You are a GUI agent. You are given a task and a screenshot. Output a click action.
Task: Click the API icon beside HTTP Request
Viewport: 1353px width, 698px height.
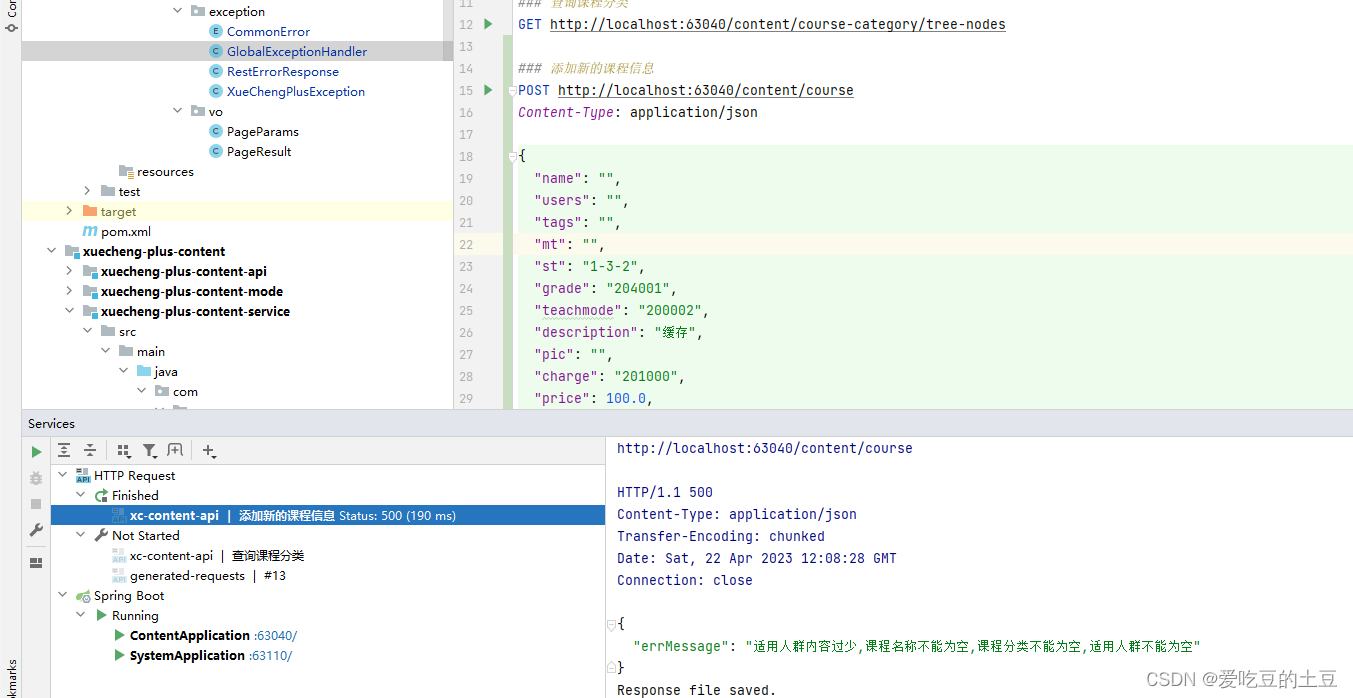83,476
